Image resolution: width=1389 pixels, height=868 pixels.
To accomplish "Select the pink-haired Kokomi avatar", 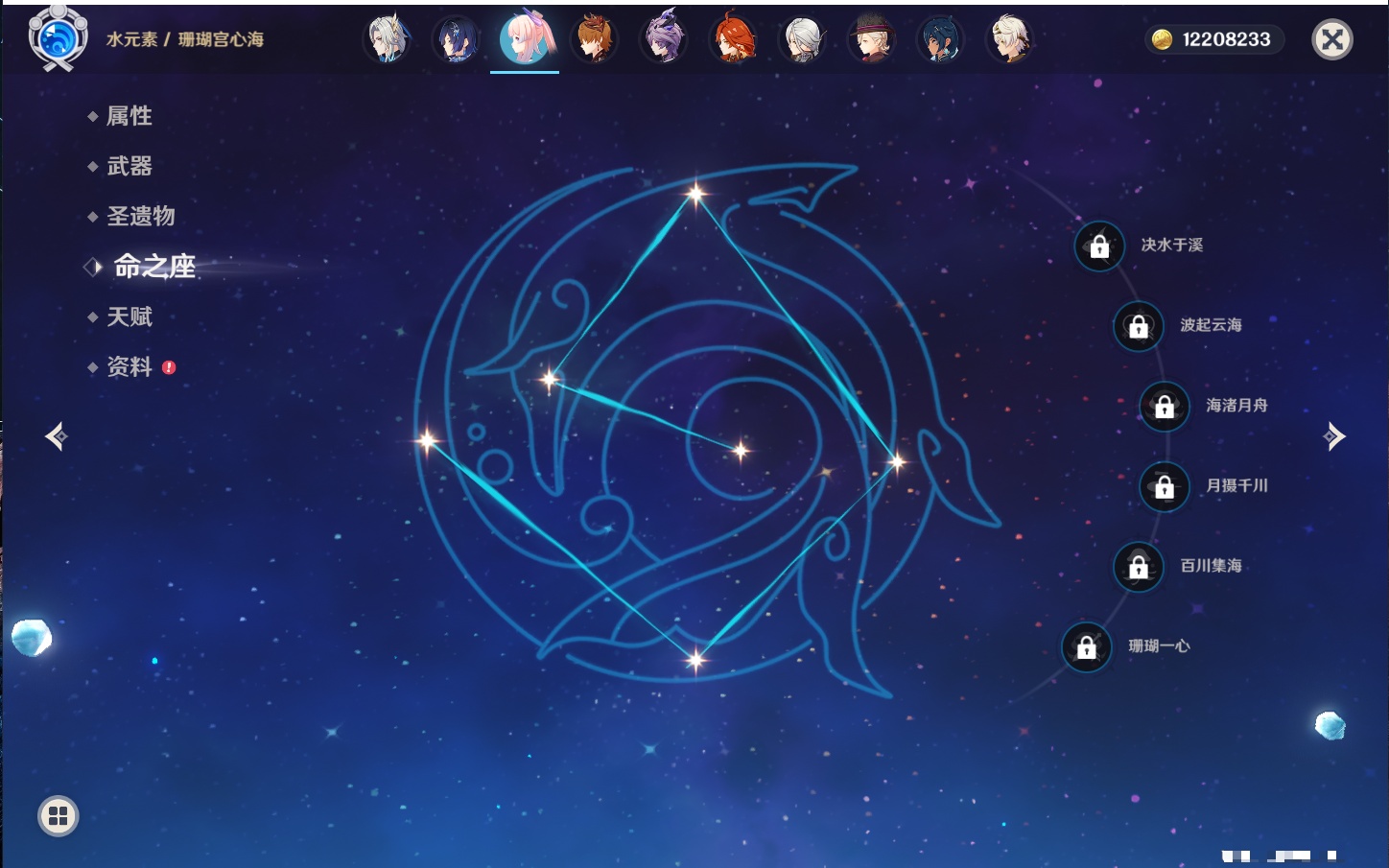I will click(526, 37).
